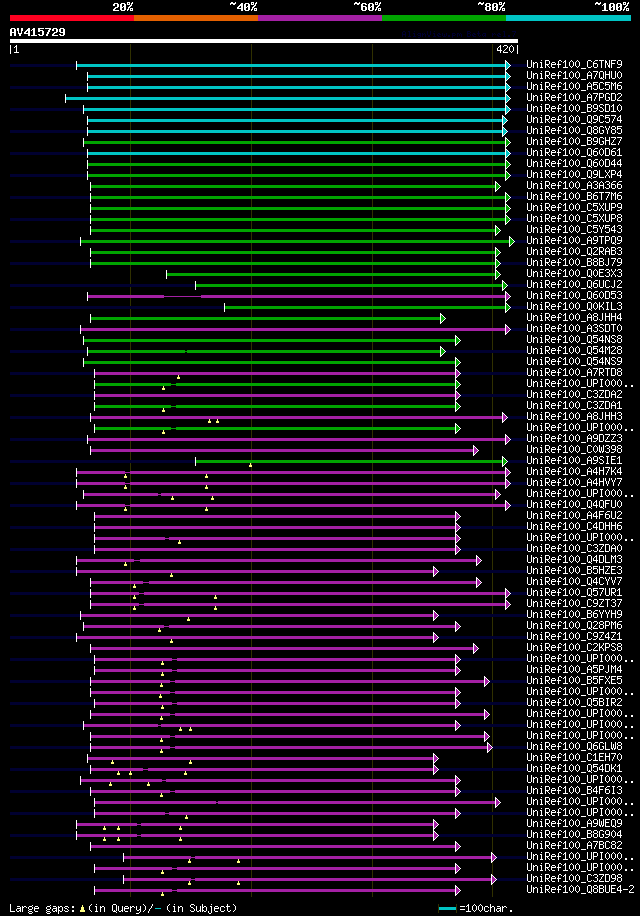Screen dimensions: 640x916
Task: Open UniRef100_C0W398 entry
Action: click(575, 449)
